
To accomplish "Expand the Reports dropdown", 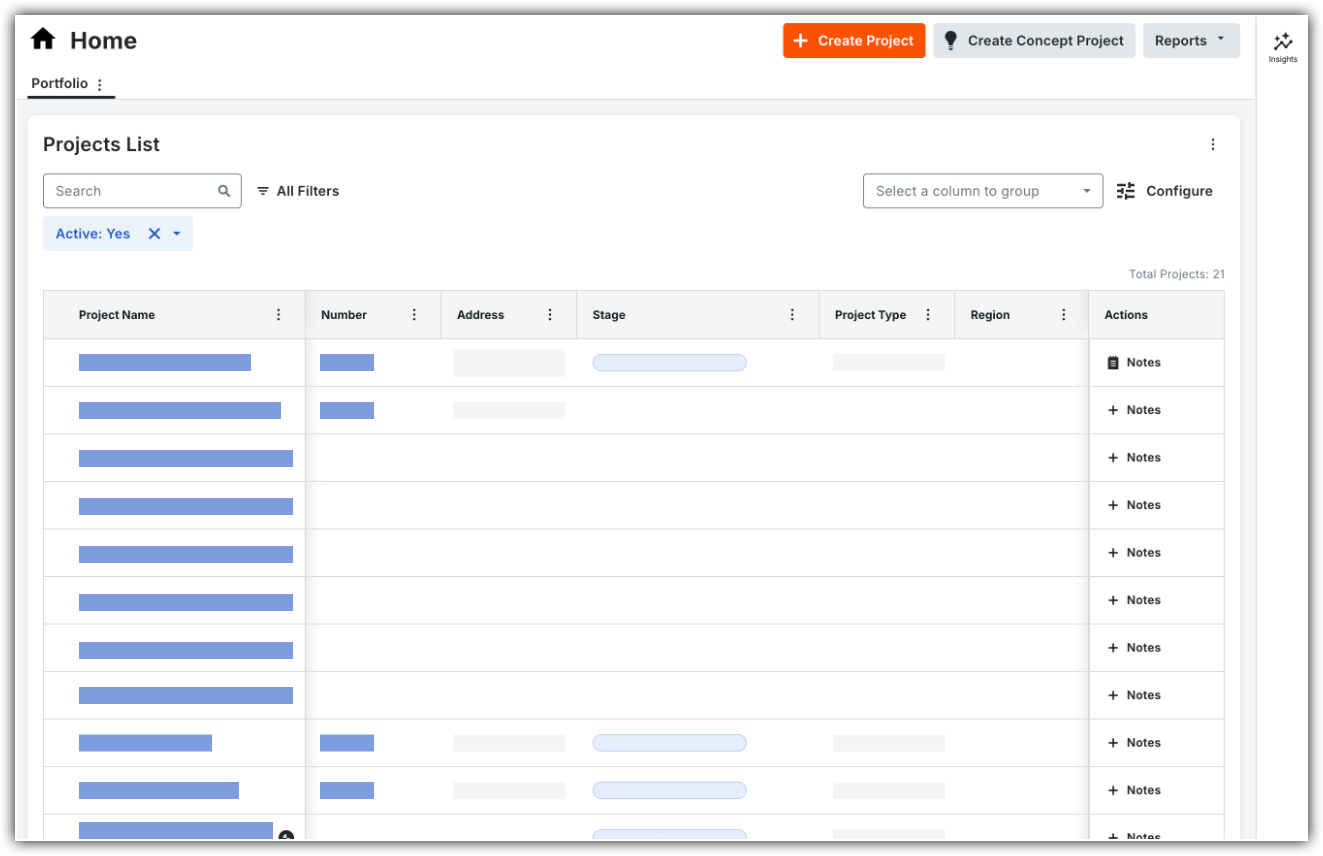I will coord(1191,41).
